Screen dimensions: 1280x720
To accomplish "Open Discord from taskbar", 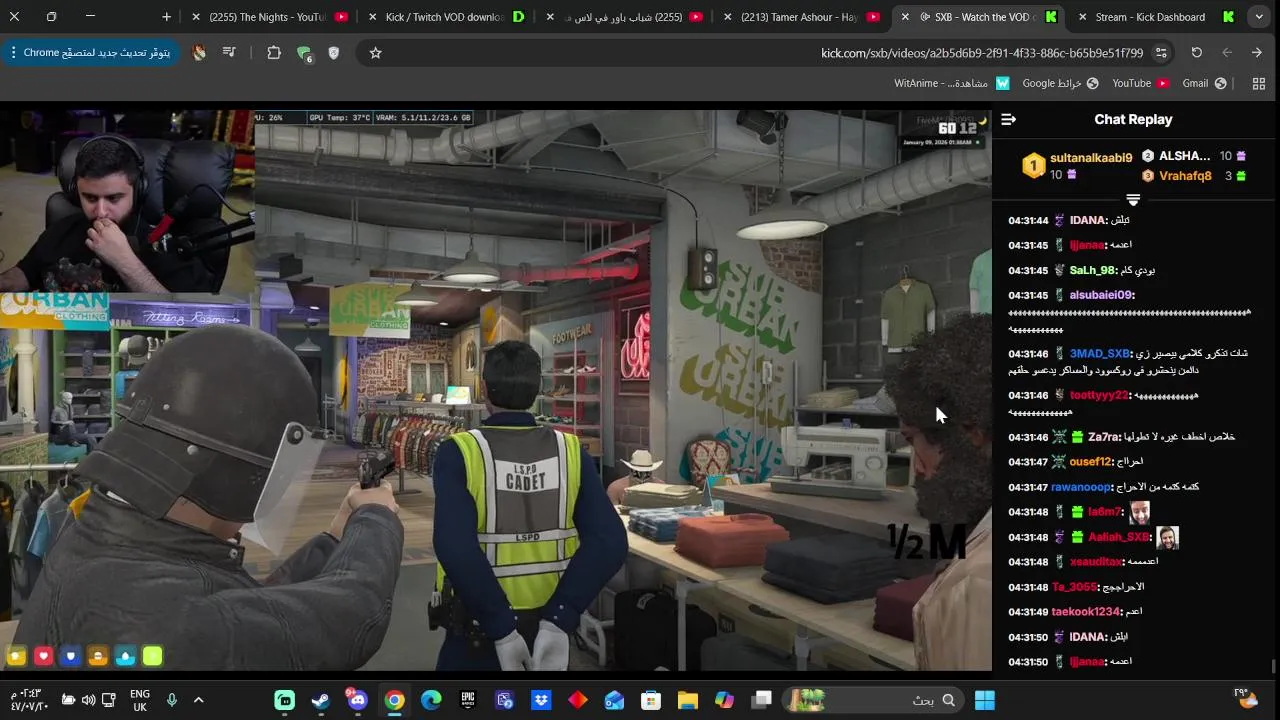I will [x=357, y=700].
